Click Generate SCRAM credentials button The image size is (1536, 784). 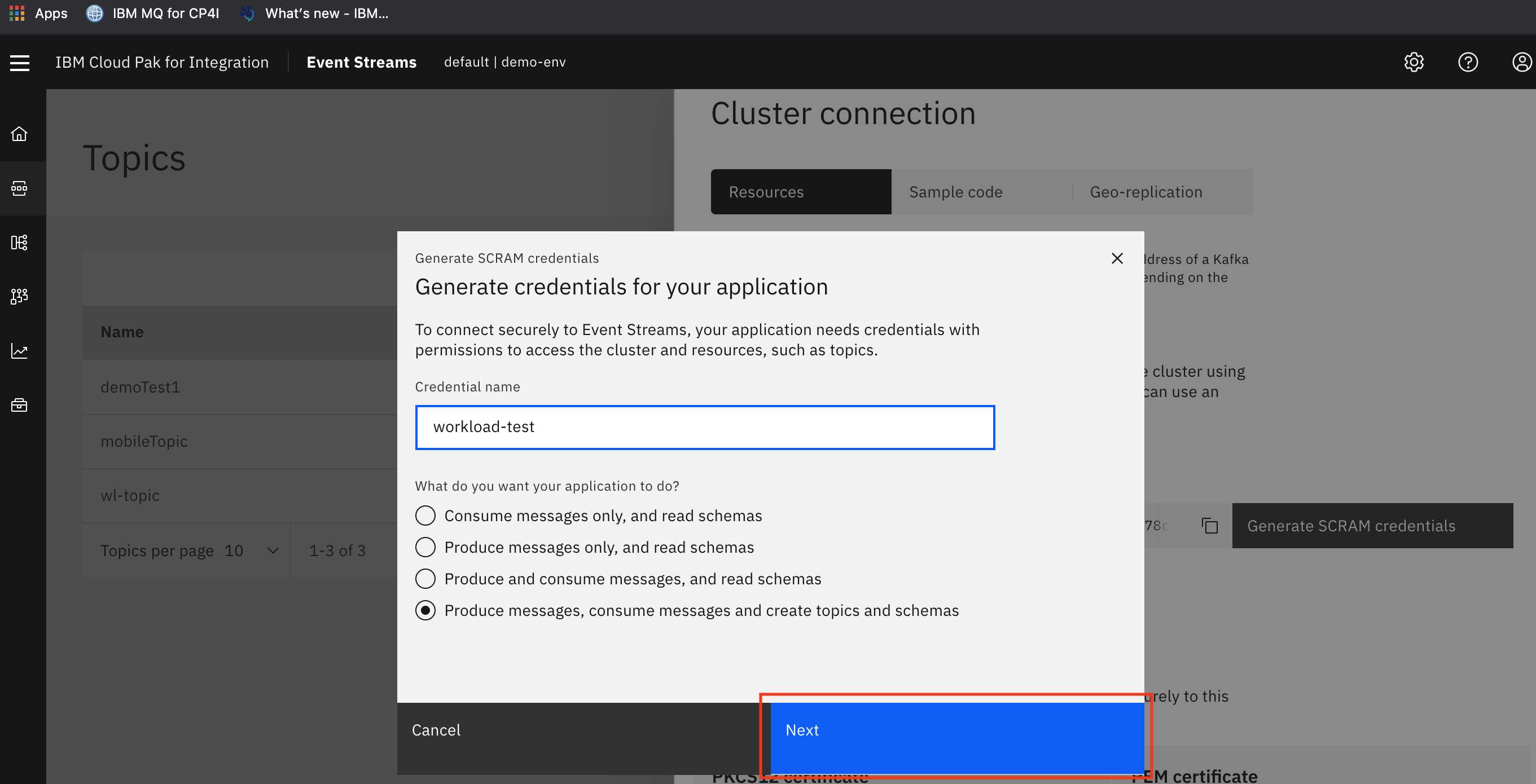pos(1372,525)
